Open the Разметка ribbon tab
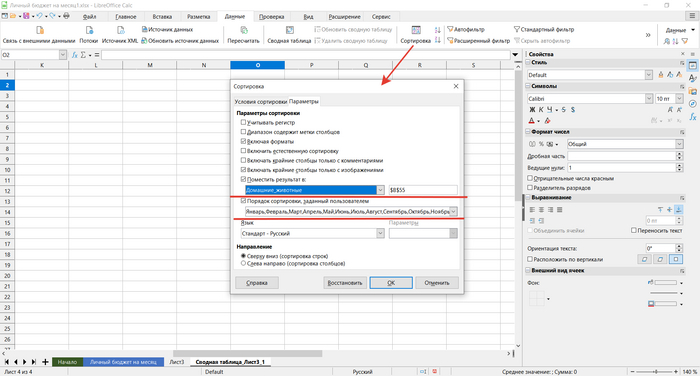The image size is (700, 376). click(x=199, y=17)
